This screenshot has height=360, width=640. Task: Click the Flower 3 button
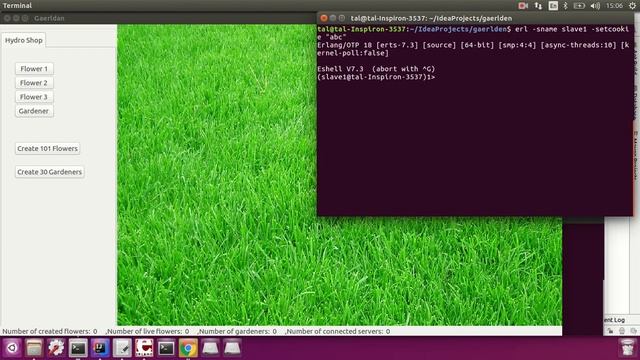point(34,97)
